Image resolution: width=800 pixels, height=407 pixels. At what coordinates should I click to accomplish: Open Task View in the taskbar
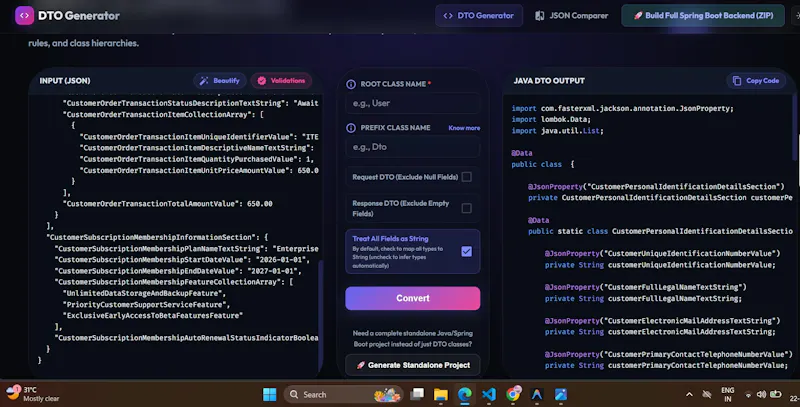pyautogui.click(x=417, y=394)
